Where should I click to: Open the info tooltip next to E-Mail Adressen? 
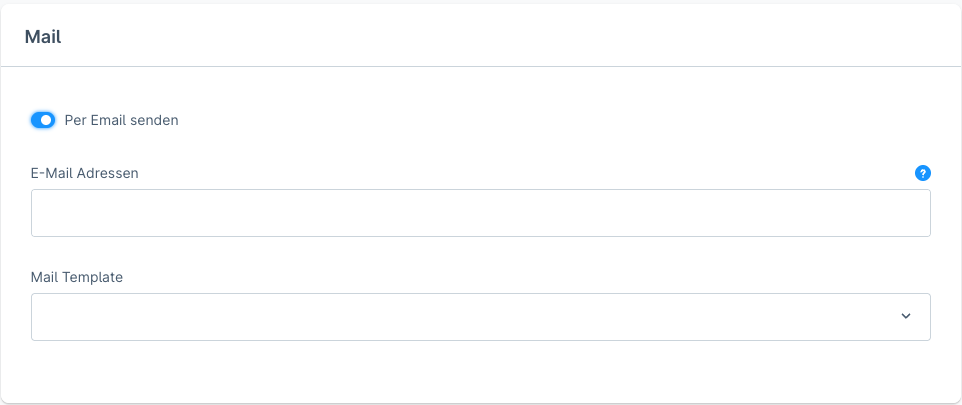click(x=923, y=173)
